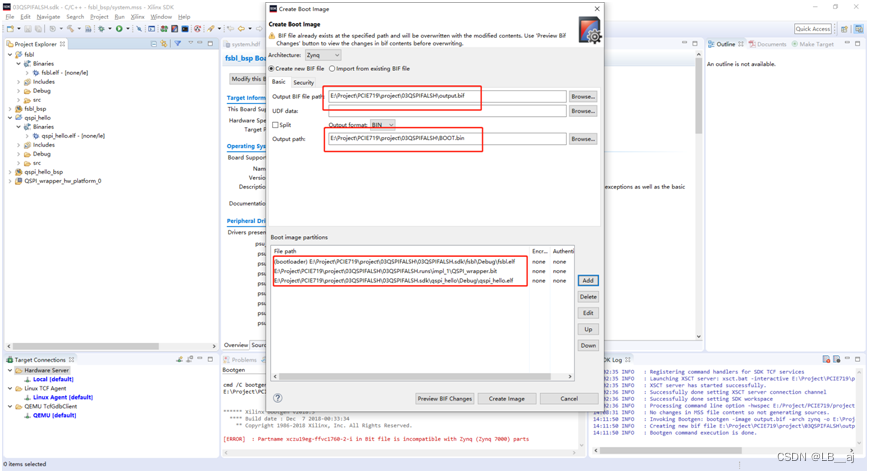Open XSCT console toolbar icon
The image size is (869, 473).
pos(151,29)
